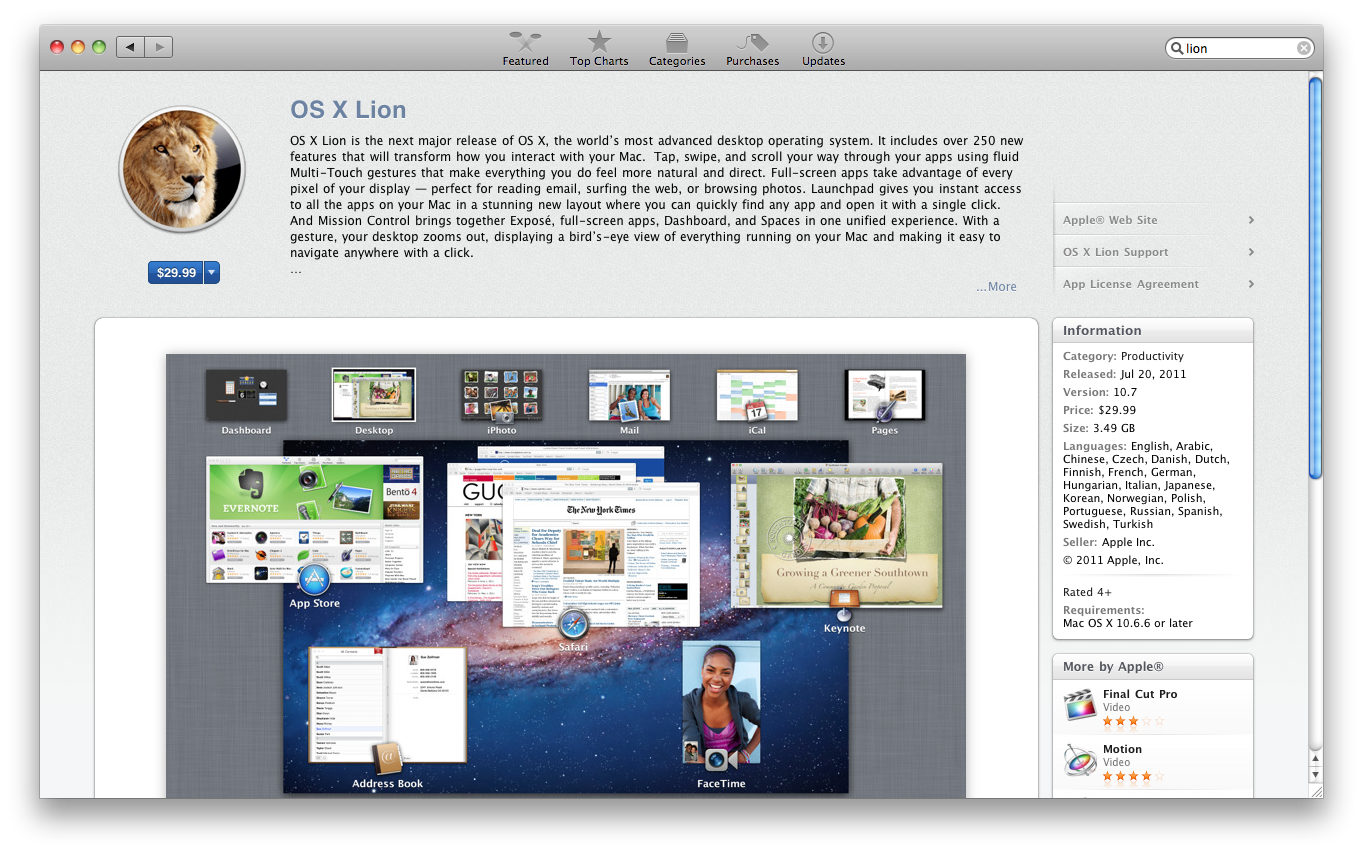
Task: Clear the search field text
Action: click(x=1304, y=48)
